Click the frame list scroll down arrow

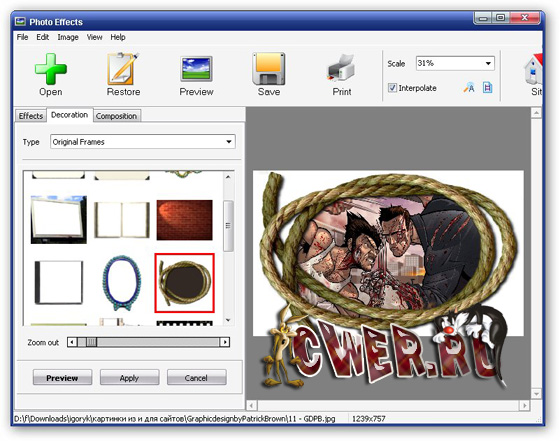pos(228,320)
